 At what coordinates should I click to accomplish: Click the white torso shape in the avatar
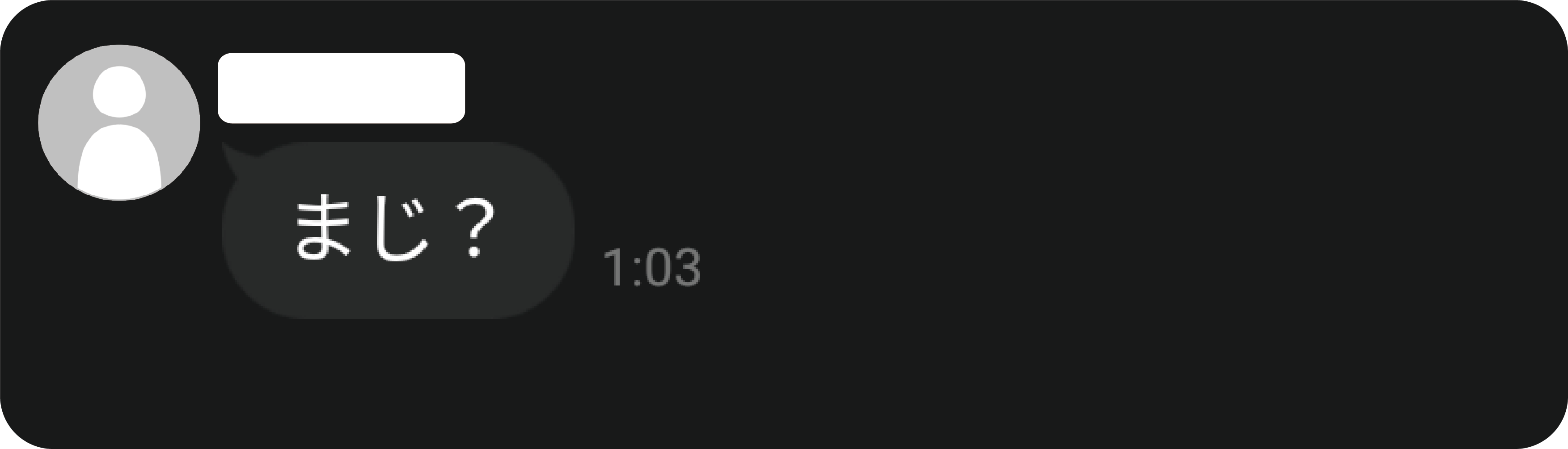(119, 161)
